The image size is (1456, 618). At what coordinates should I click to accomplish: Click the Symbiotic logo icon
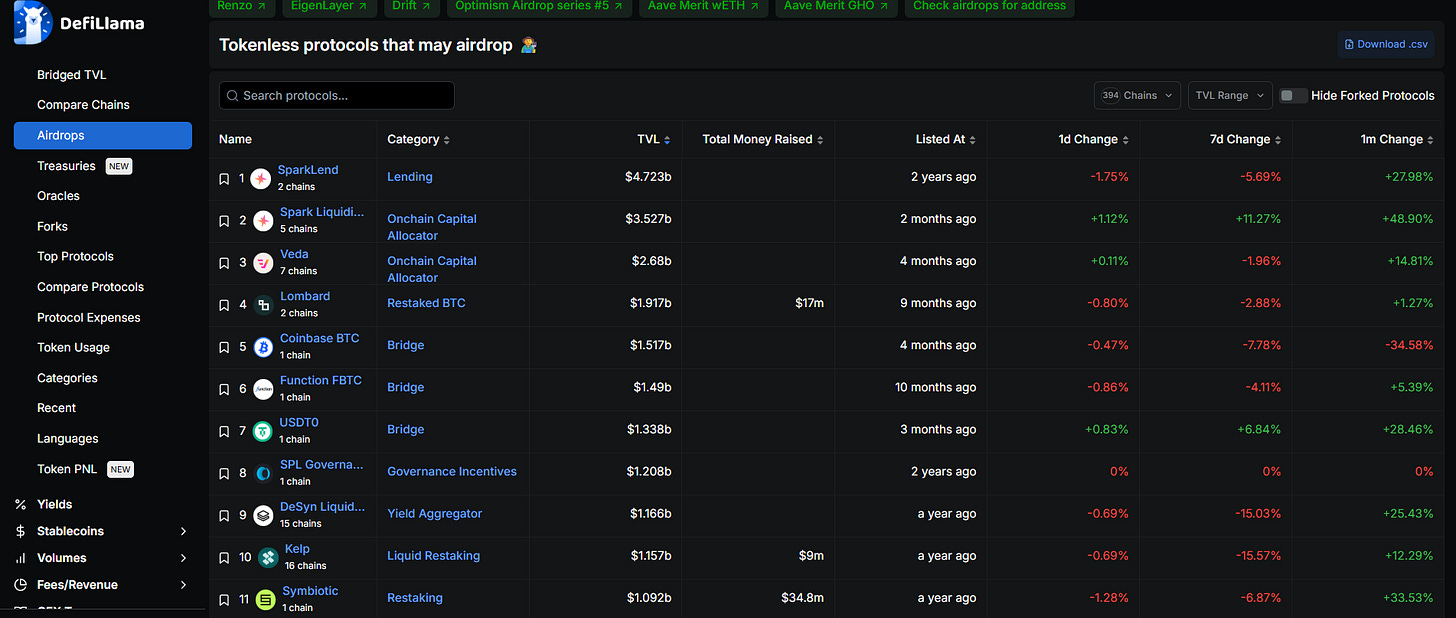265,599
